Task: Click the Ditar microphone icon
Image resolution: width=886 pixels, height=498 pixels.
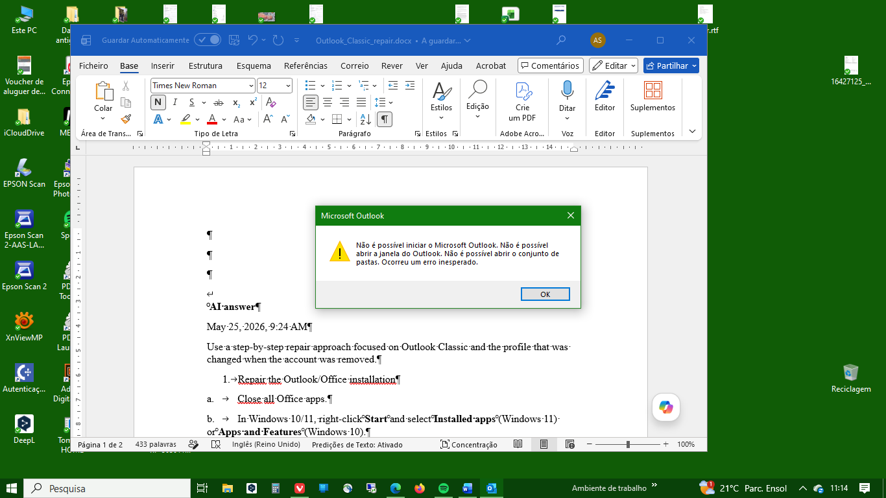Action: [567, 90]
